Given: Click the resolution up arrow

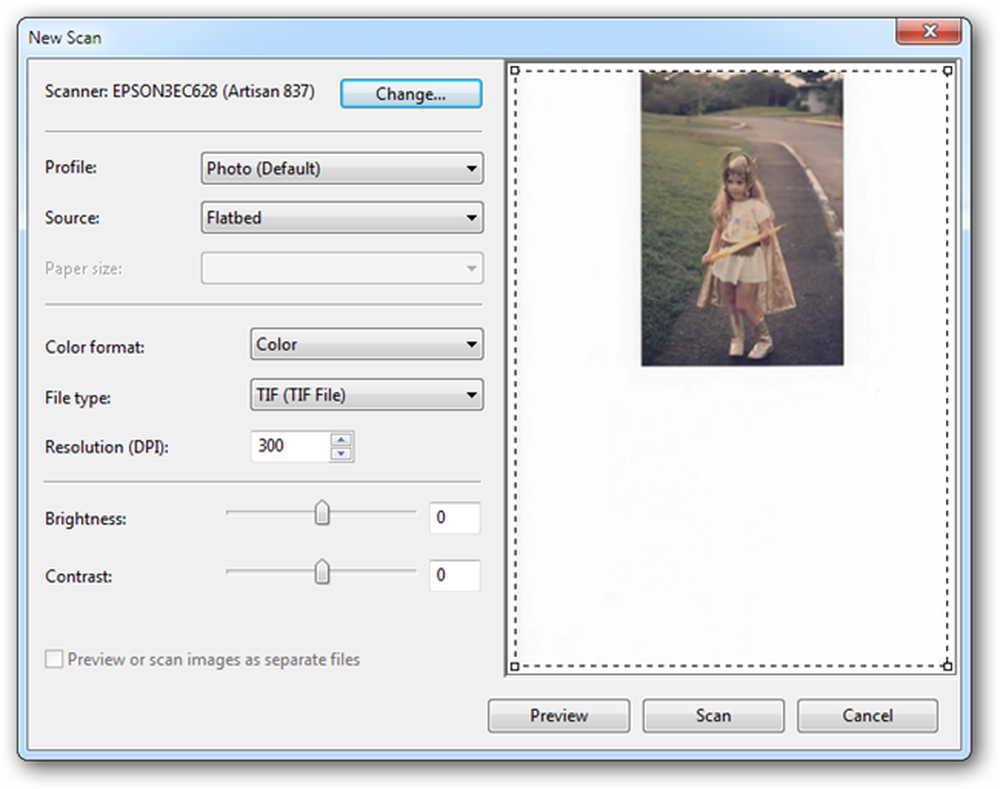Looking at the screenshot, I should [341, 439].
